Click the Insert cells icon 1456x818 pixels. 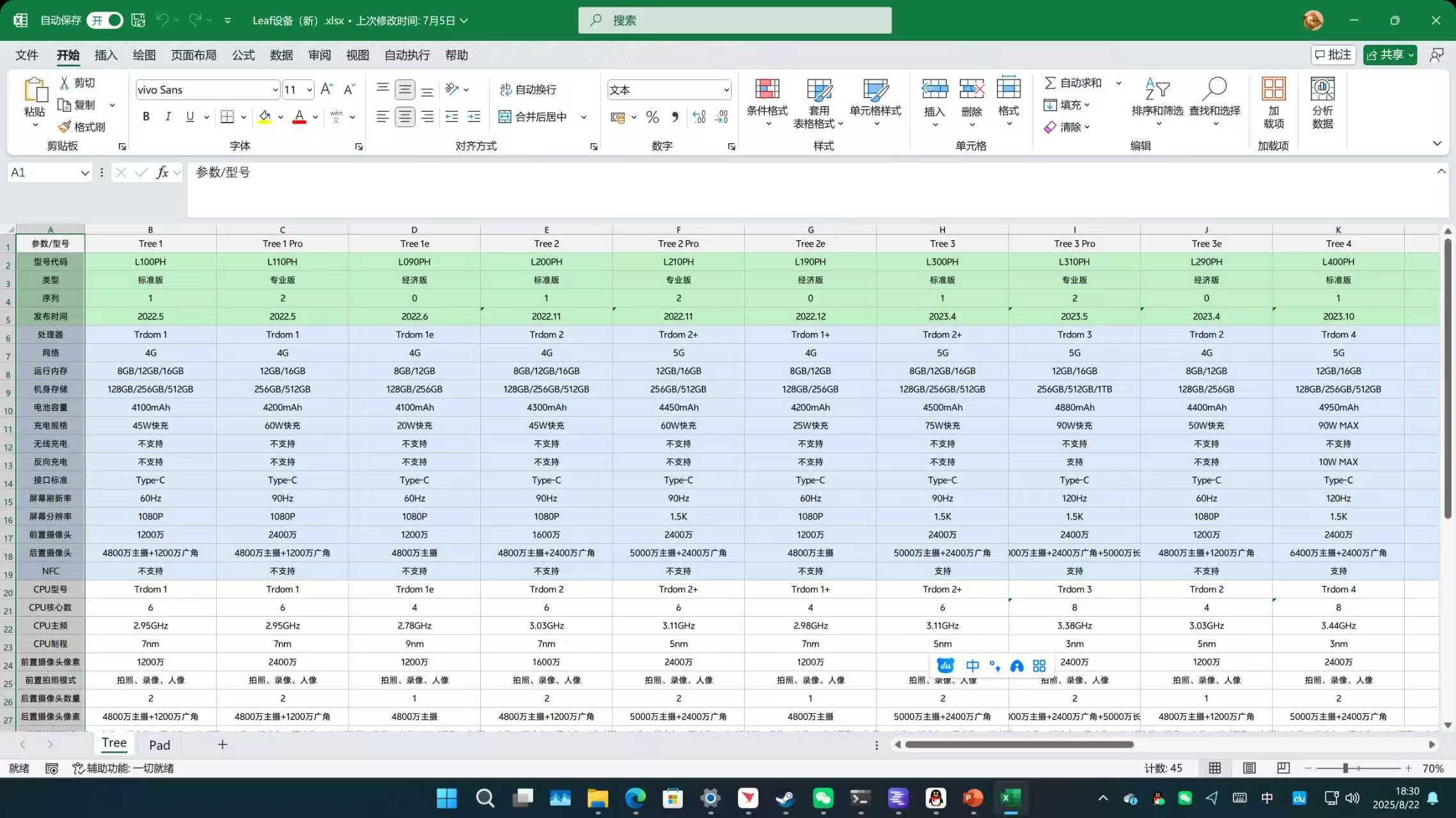(934, 89)
